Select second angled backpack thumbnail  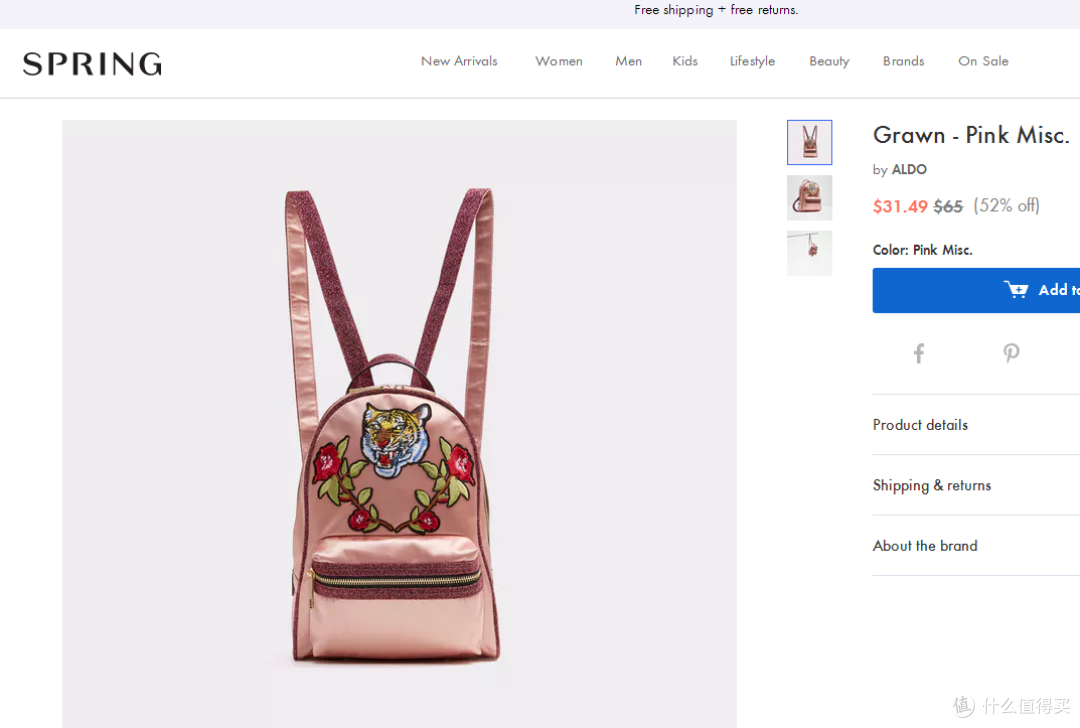coord(809,198)
